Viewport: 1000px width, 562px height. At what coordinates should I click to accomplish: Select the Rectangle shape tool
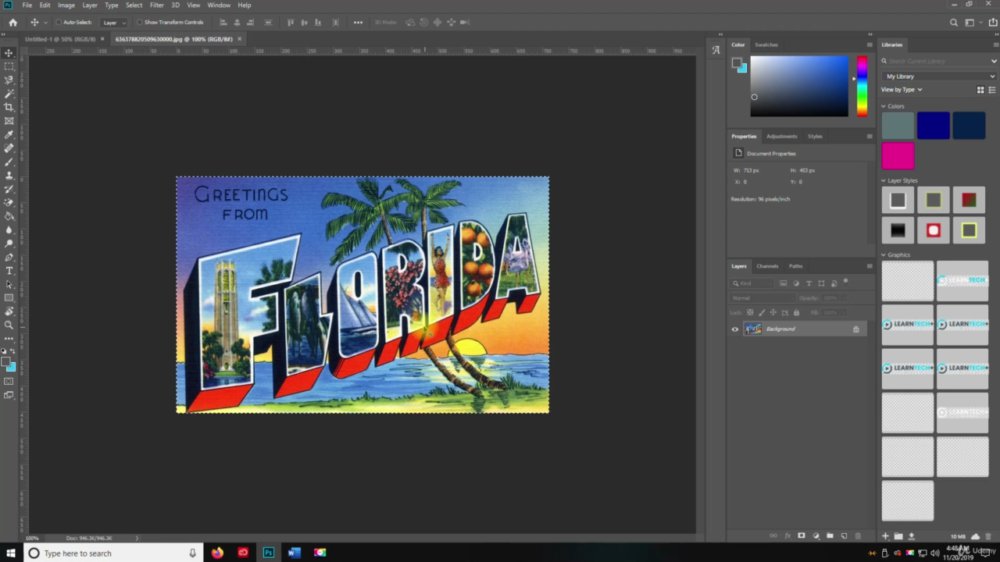pos(9,298)
